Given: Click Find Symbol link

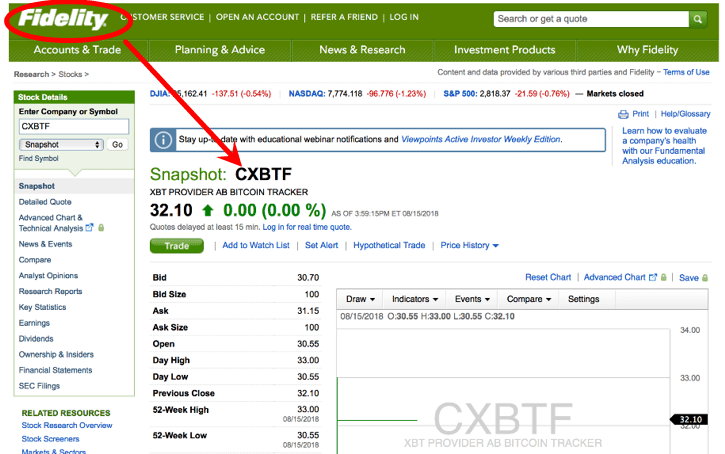Looking at the screenshot, I should 38,159.
